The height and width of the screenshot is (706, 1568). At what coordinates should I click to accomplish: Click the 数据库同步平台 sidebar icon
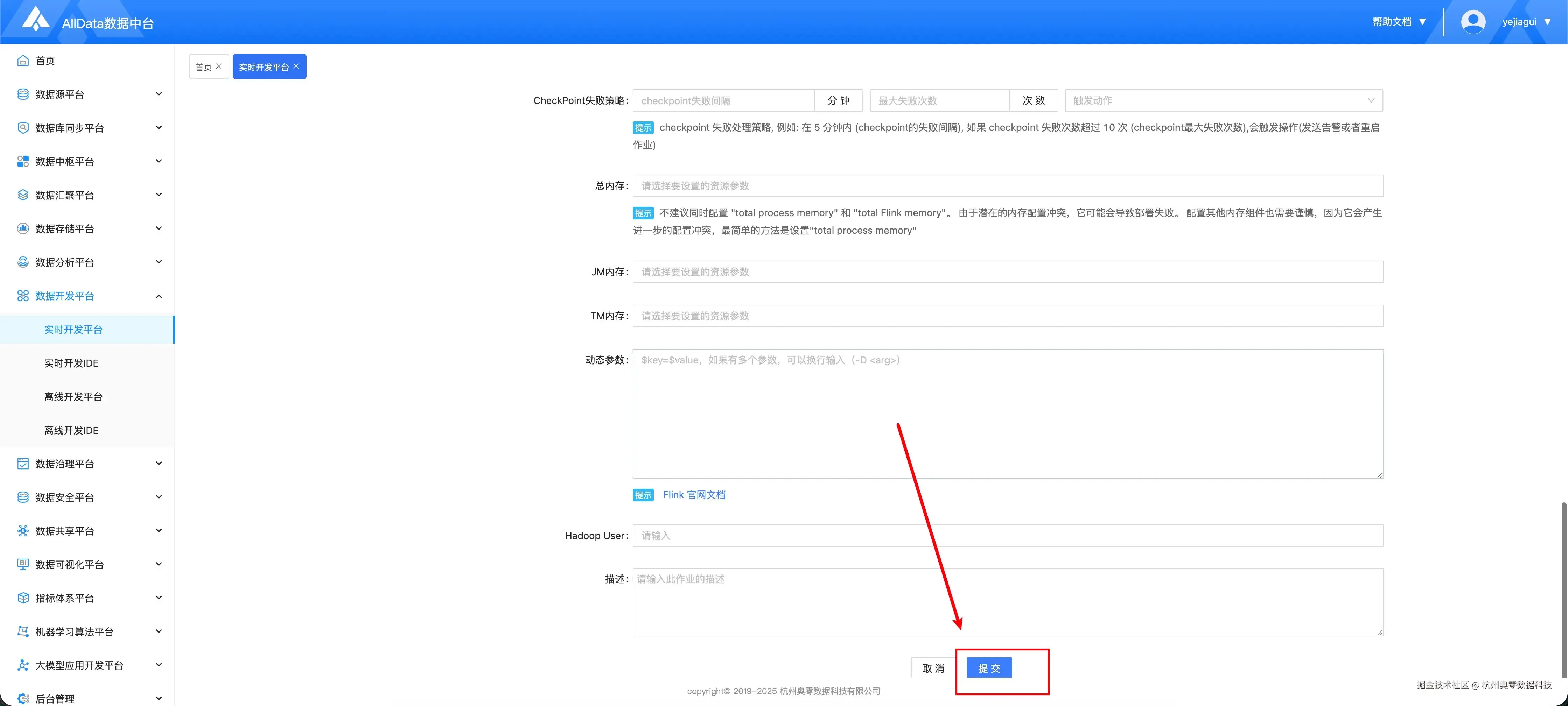tap(23, 128)
